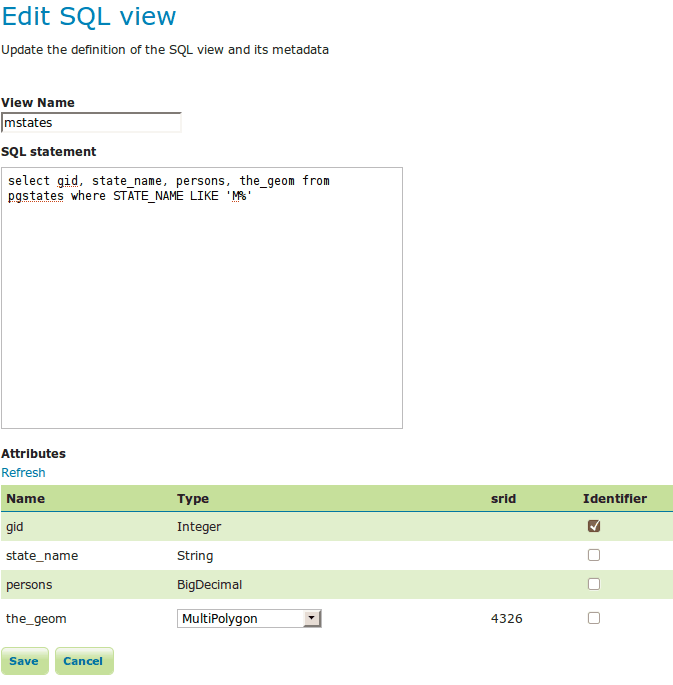Screen dimensions: 673x685
Task: Click the Edit SQL view heading
Action: tap(89, 17)
